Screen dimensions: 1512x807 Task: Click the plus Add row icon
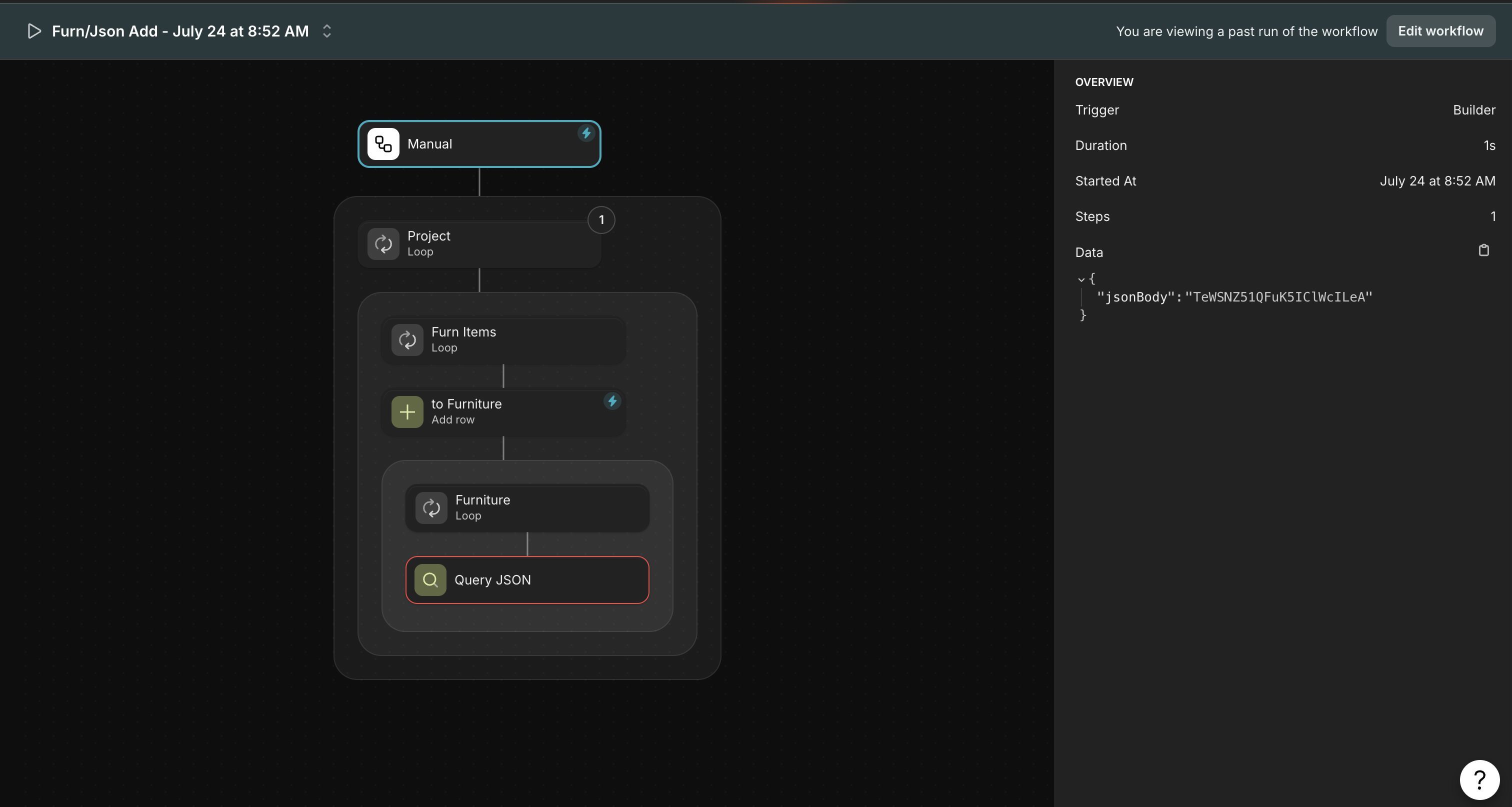tap(407, 412)
